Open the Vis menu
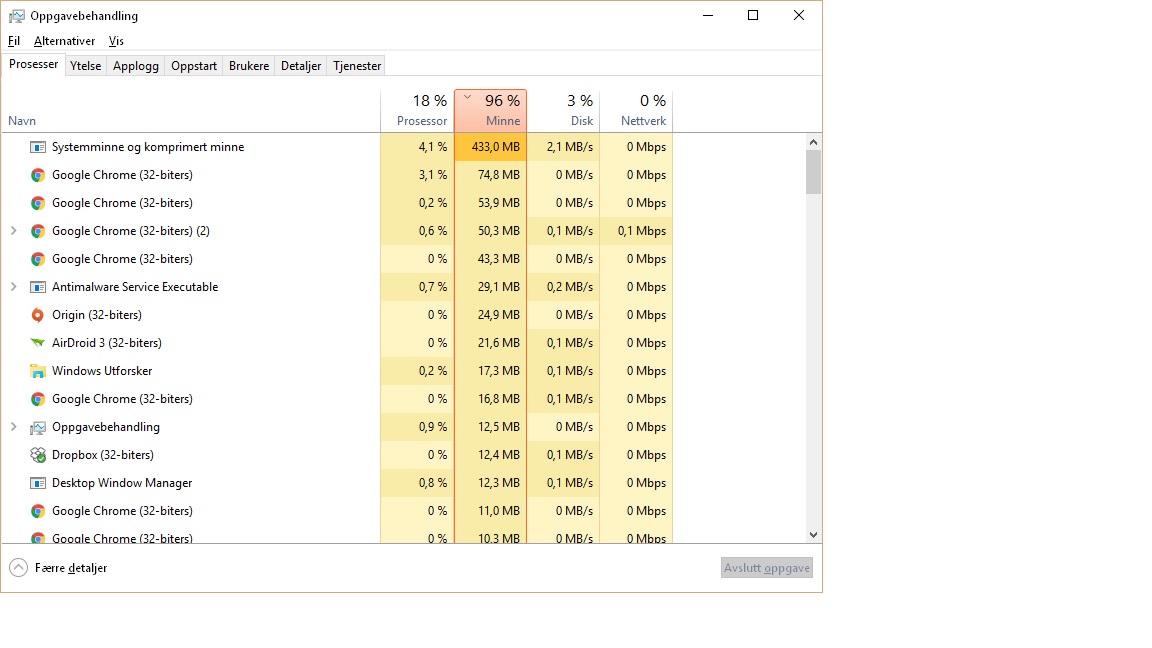This screenshot has height=648, width=1152. pyautogui.click(x=116, y=41)
